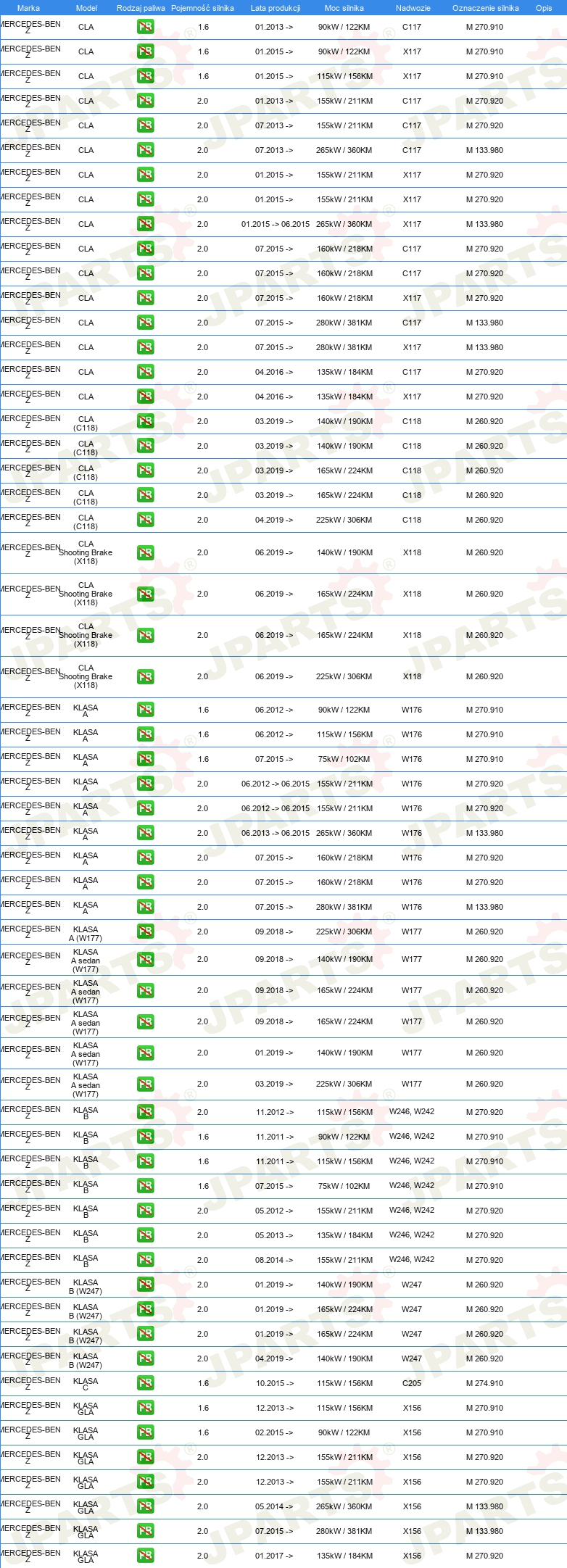The height and width of the screenshot is (1568, 567).
Task: Click production date "11.2012 ->"
Action: (x=275, y=1112)
